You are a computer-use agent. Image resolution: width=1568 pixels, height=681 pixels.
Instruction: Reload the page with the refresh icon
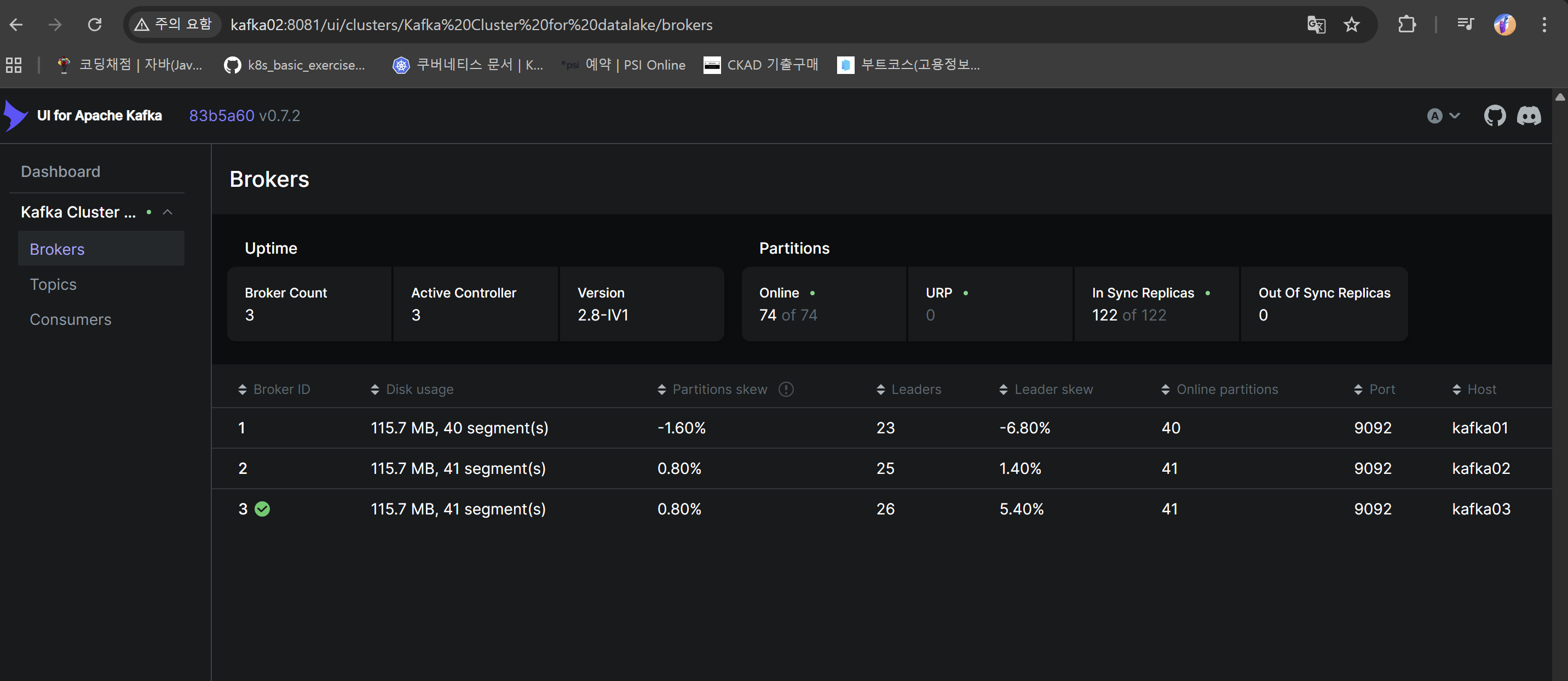point(94,25)
